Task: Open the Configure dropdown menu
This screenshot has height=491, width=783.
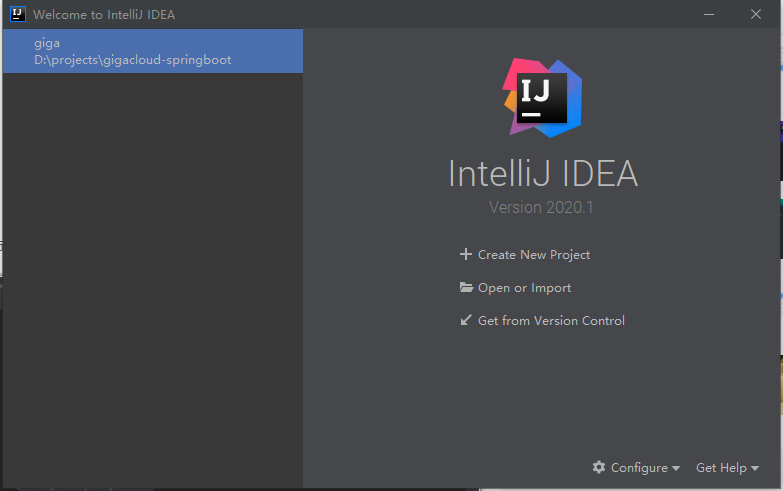Action: click(x=636, y=468)
